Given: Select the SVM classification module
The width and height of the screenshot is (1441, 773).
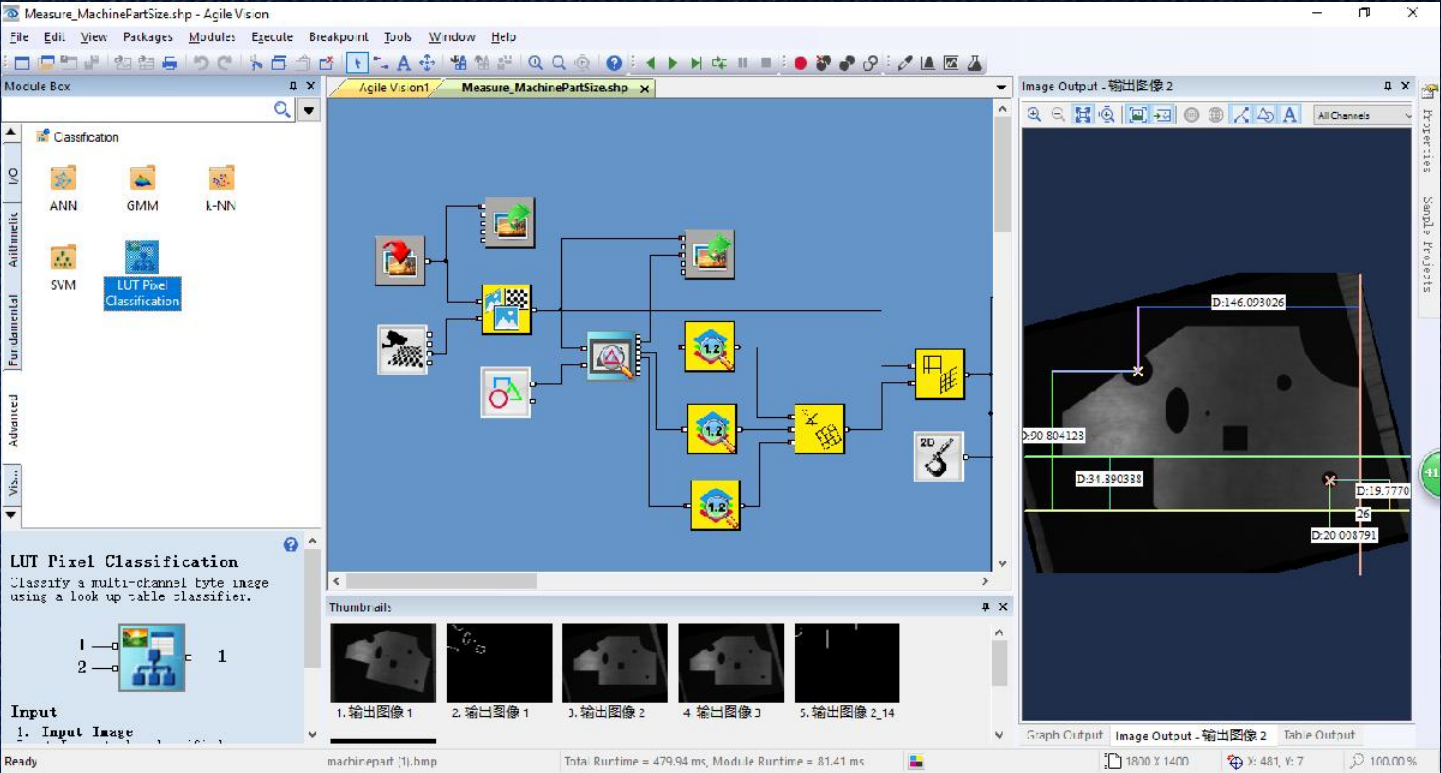Looking at the screenshot, I should 63,267.
